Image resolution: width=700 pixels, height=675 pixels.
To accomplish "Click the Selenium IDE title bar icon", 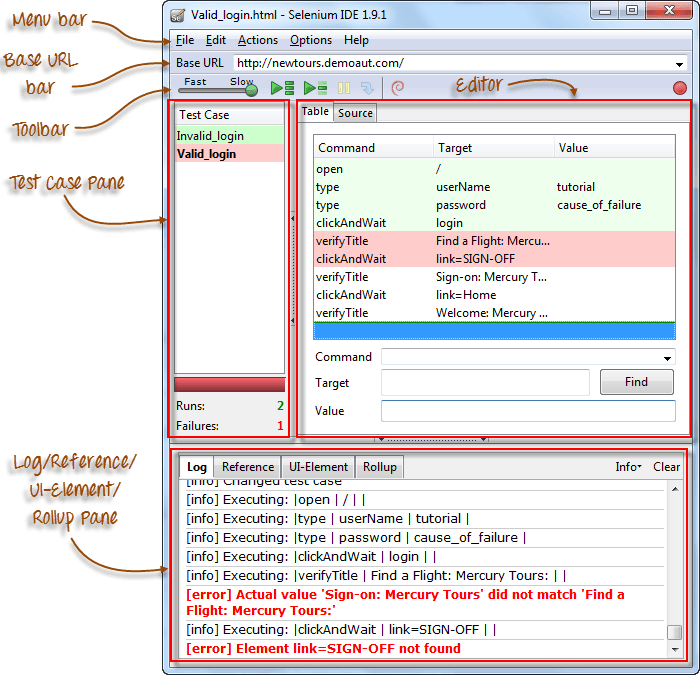I will 177,15.
